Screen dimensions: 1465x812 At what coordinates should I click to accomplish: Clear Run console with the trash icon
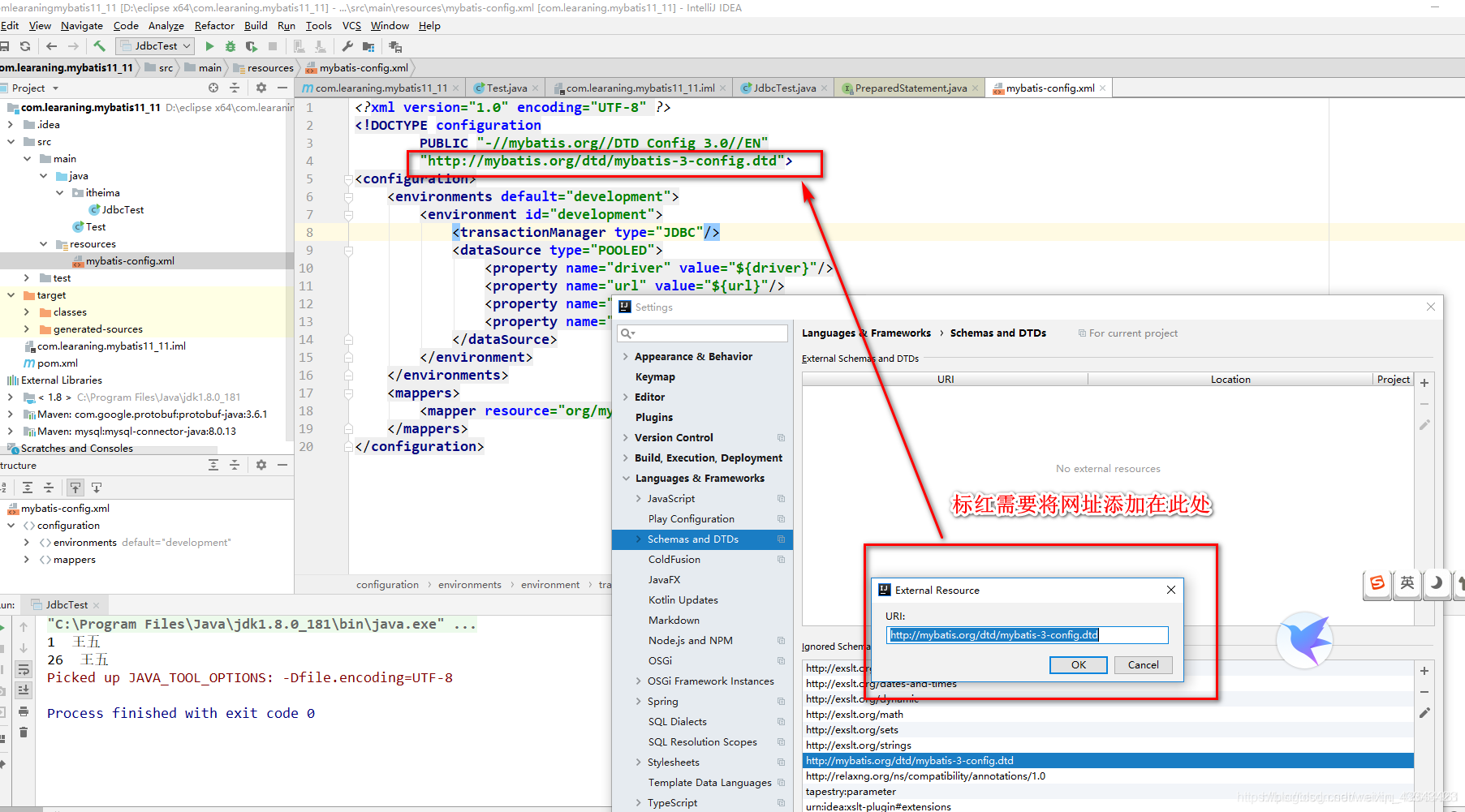pyautogui.click(x=24, y=732)
